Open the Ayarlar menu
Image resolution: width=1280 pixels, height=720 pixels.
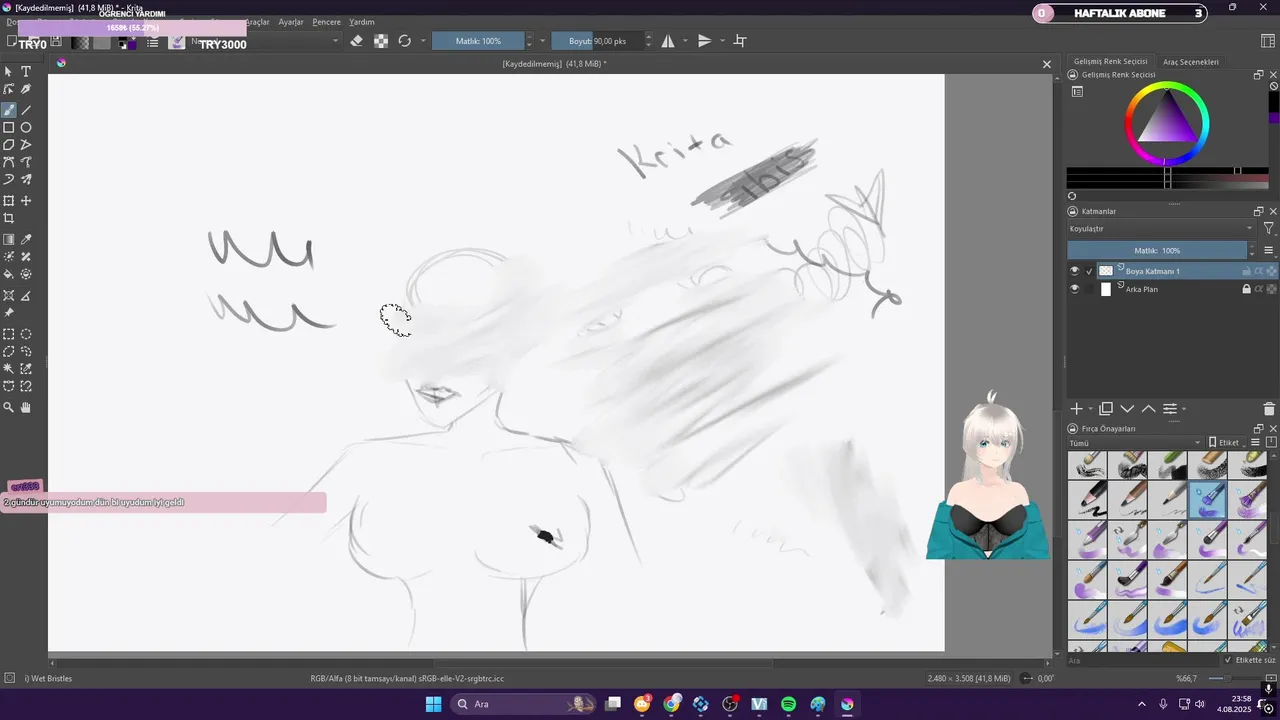[291, 22]
